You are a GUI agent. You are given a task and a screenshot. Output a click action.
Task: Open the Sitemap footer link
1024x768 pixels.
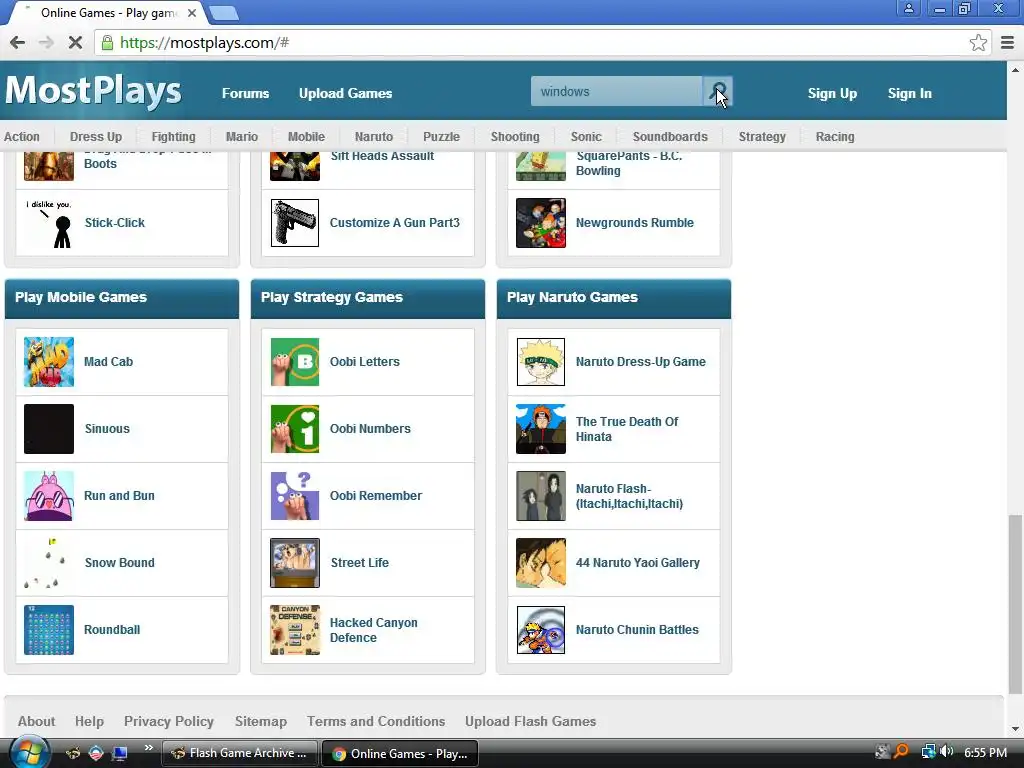(x=261, y=721)
